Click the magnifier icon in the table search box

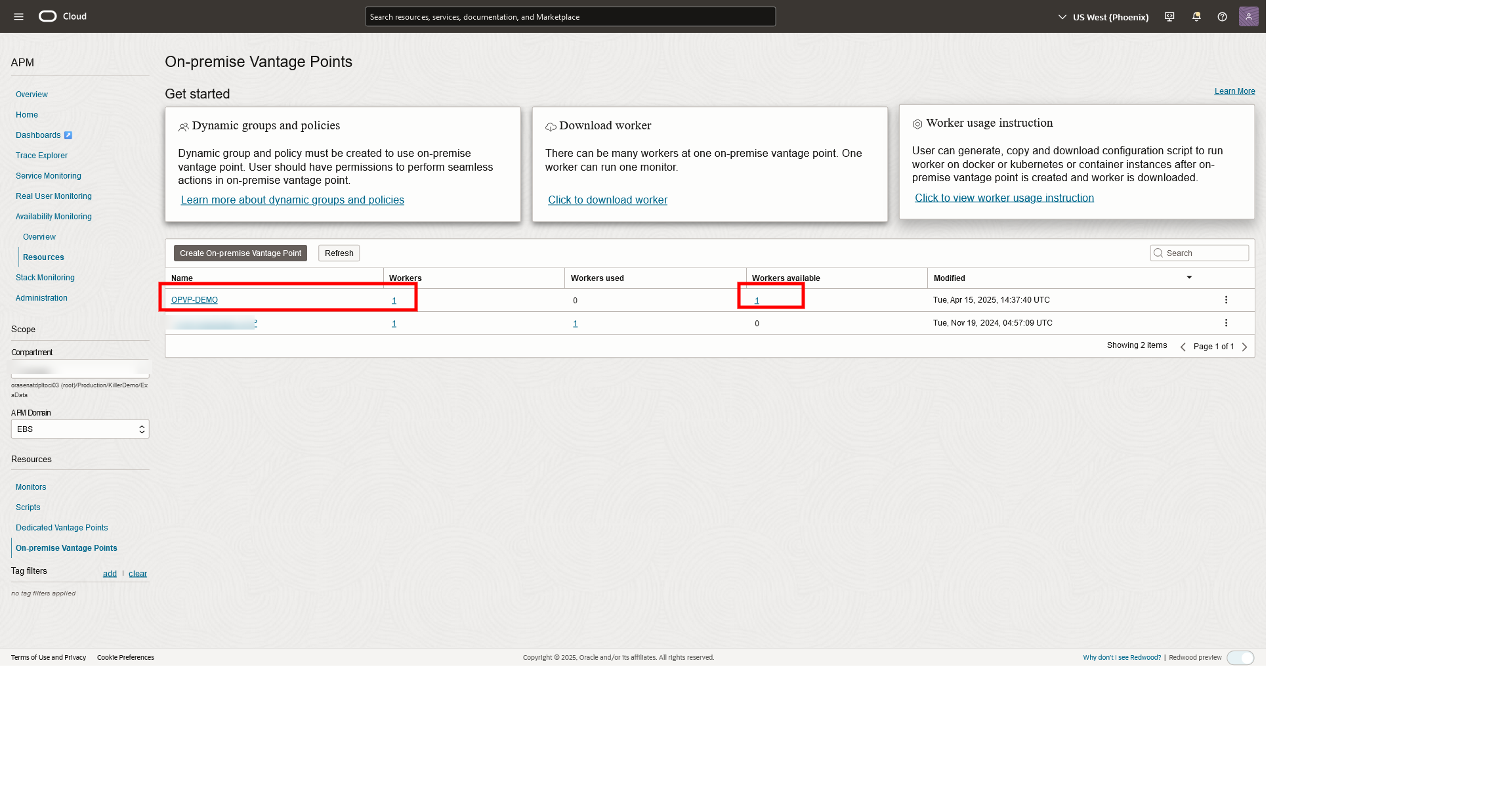point(1157,253)
